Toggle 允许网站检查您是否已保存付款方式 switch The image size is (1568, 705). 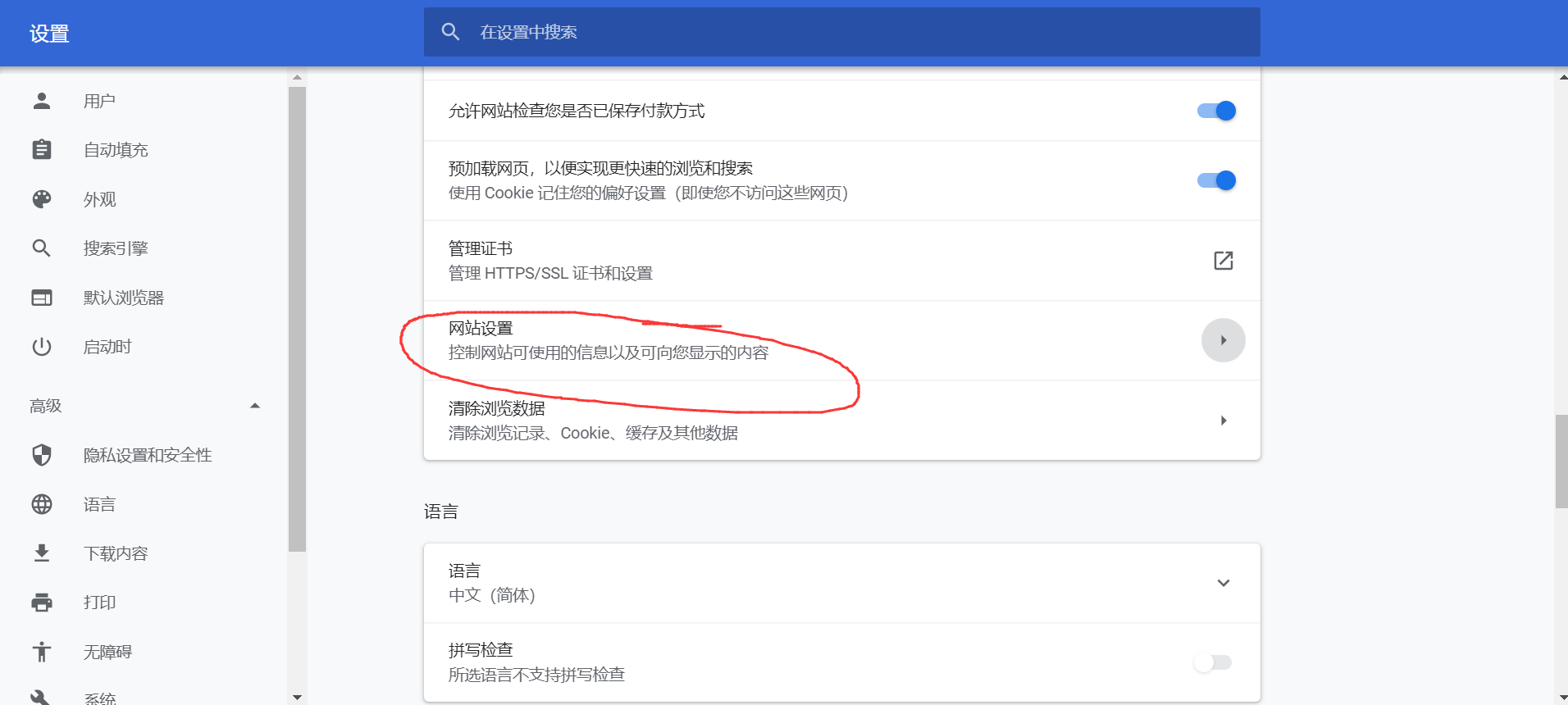coord(1216,111)
